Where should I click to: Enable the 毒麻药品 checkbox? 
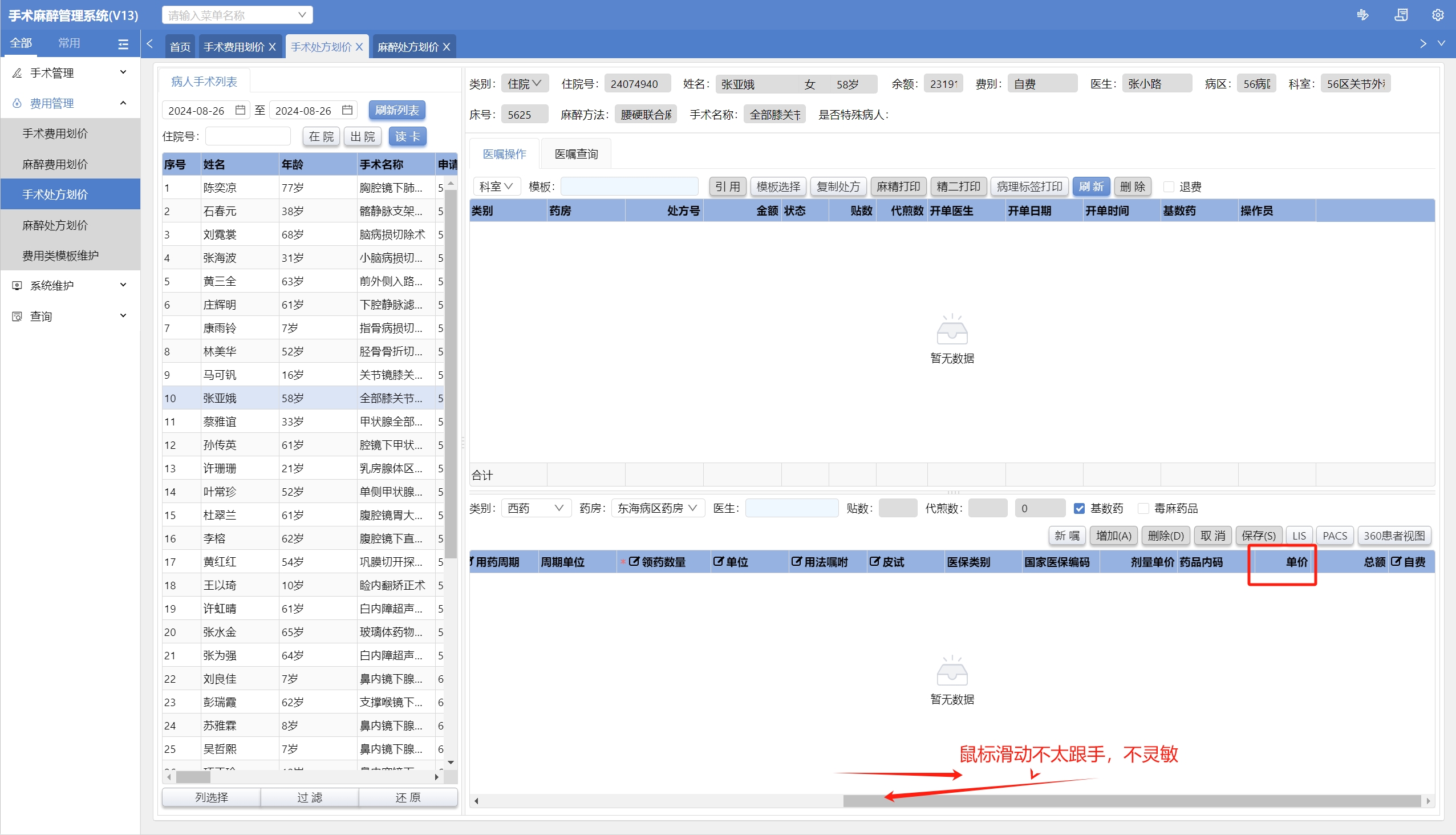[x=1143, y=509]
